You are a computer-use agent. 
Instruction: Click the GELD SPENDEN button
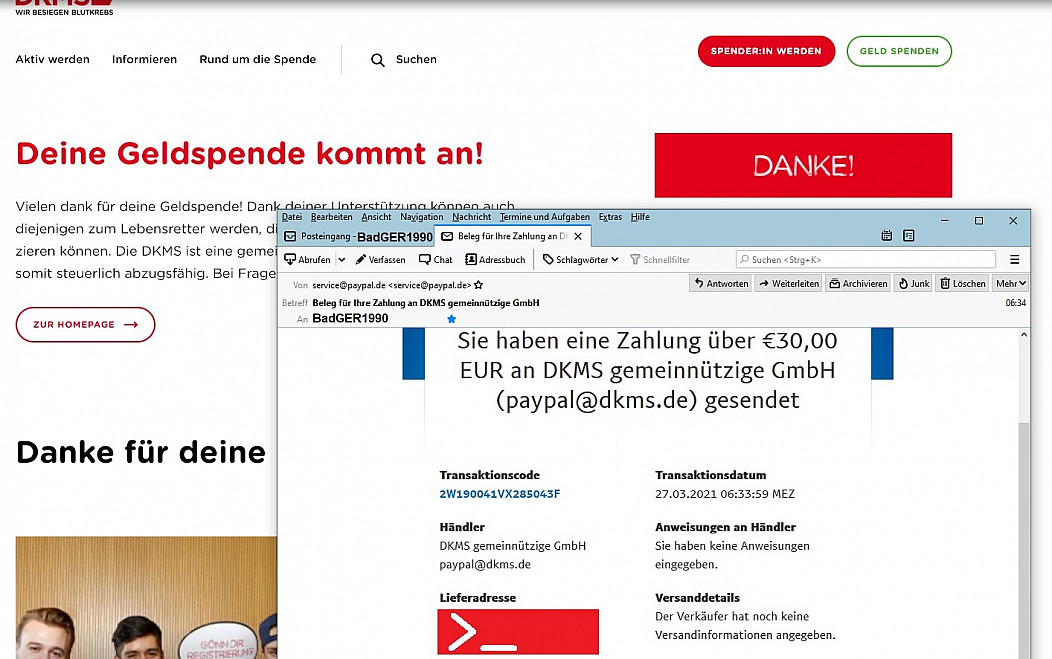[898, 51]
